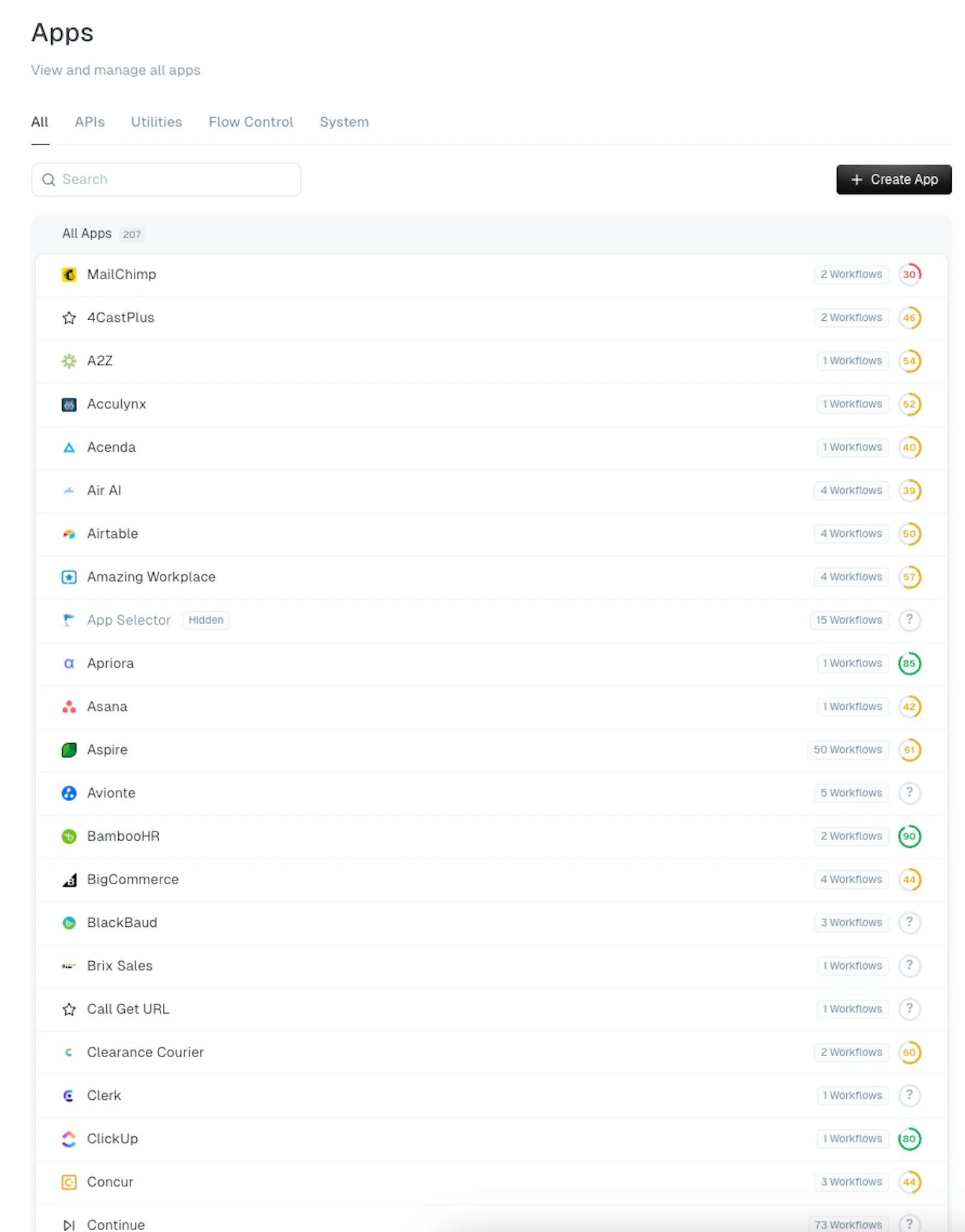Click the 4CastPlus star icon

[69, 318]
